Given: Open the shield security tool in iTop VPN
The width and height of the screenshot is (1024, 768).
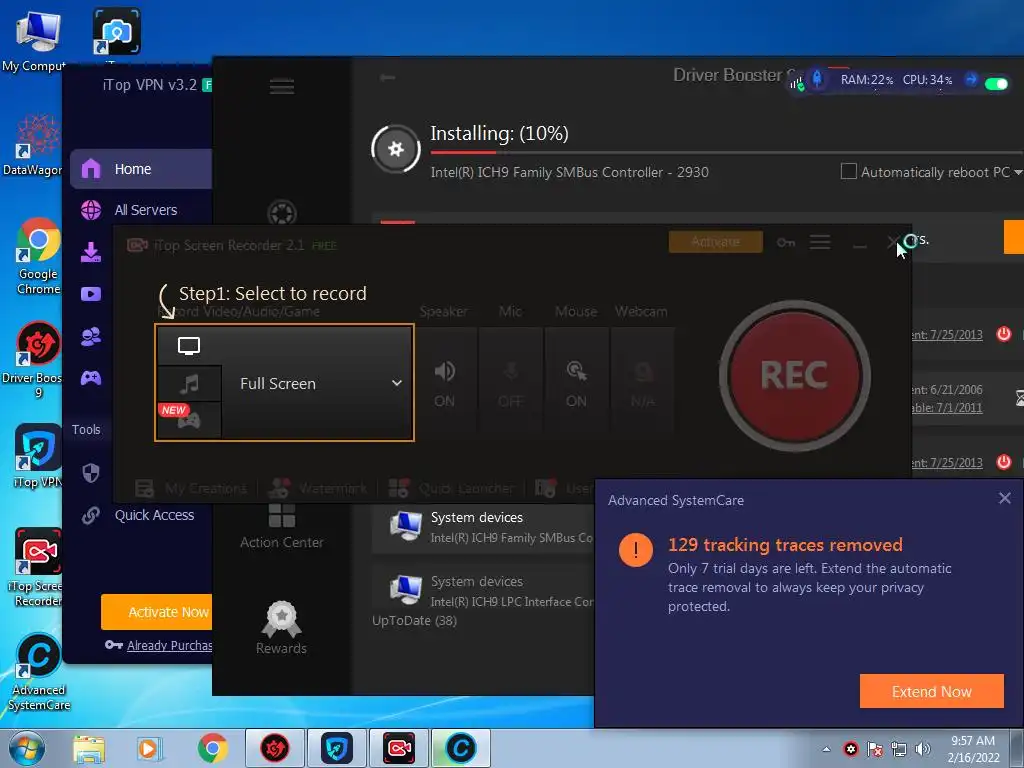Looking at the screenshot, I should click(x=91, y=473).
